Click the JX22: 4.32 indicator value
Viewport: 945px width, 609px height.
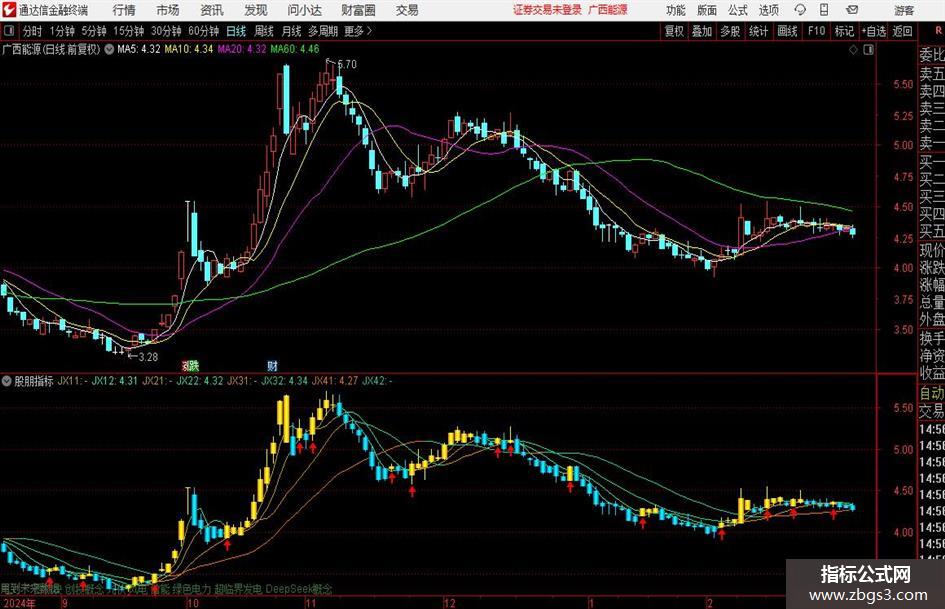[x=199, y=381]
